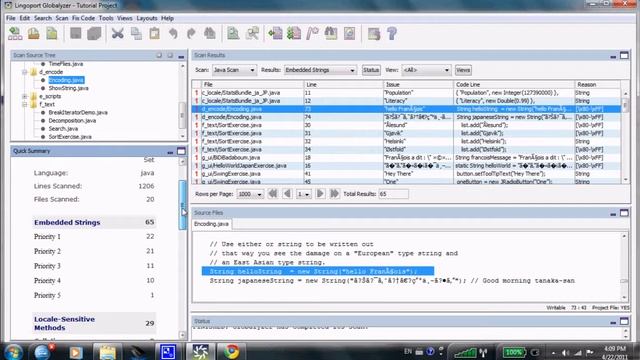The width and height of the screenshot is (640, 360).
Task: Collapse the f_text folder
Action: click(24, 104)
